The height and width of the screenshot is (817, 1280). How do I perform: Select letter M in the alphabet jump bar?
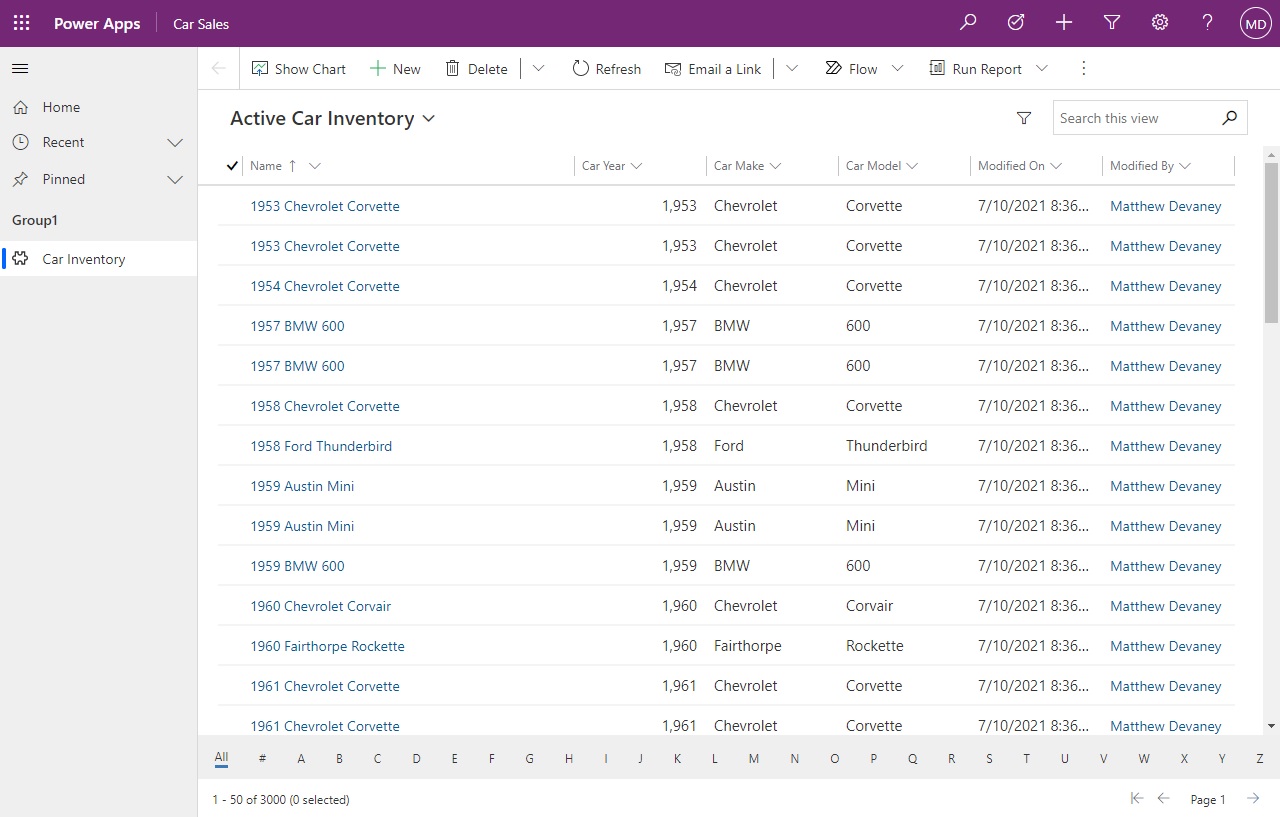click(x=753, y=759)
